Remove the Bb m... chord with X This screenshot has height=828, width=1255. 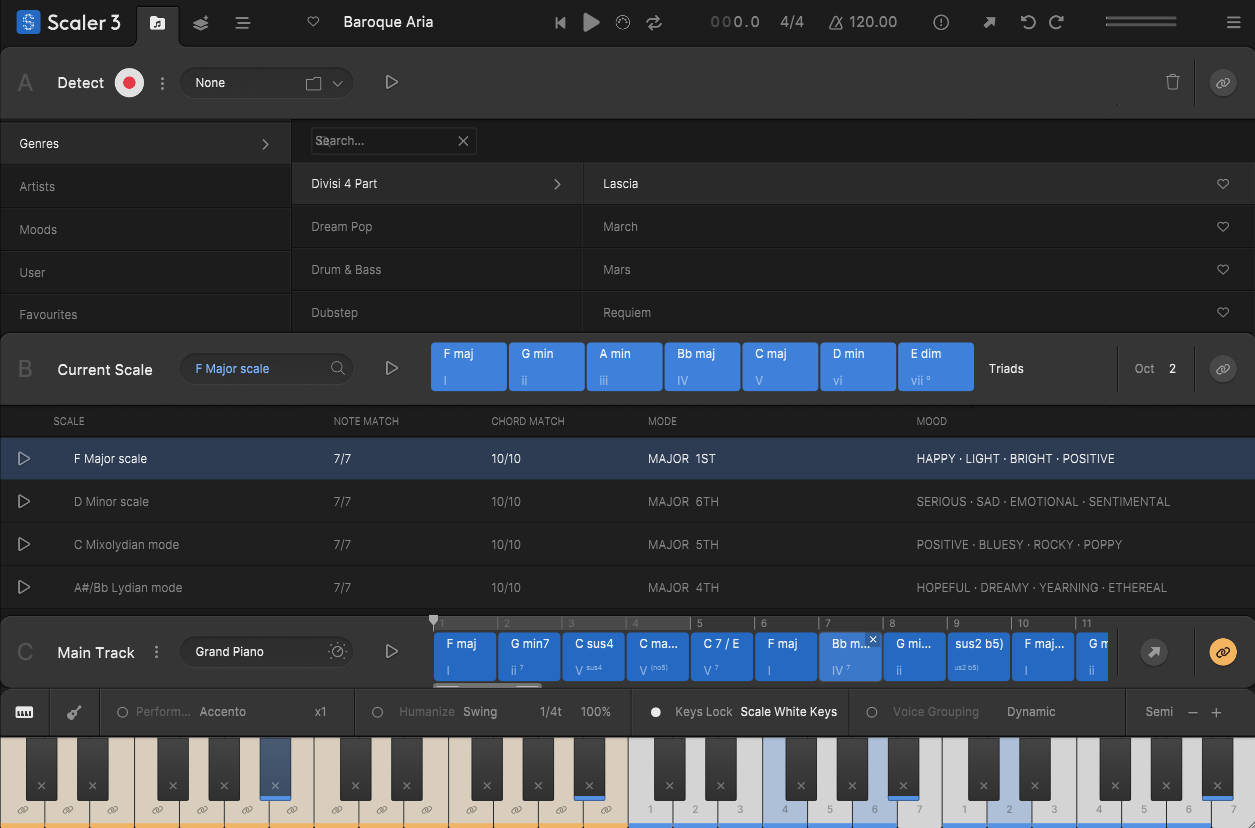click(x=873, y=639)
